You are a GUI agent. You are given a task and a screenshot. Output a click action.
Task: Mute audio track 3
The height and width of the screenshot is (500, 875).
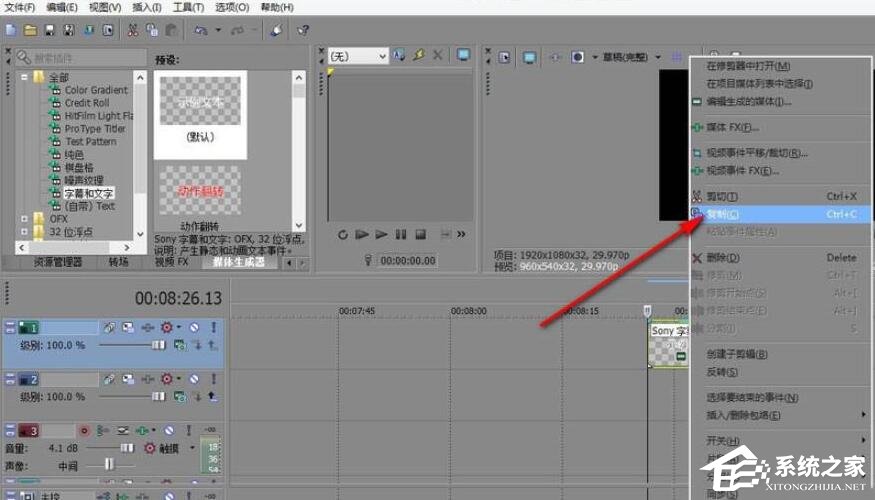(x=169, y=431)
